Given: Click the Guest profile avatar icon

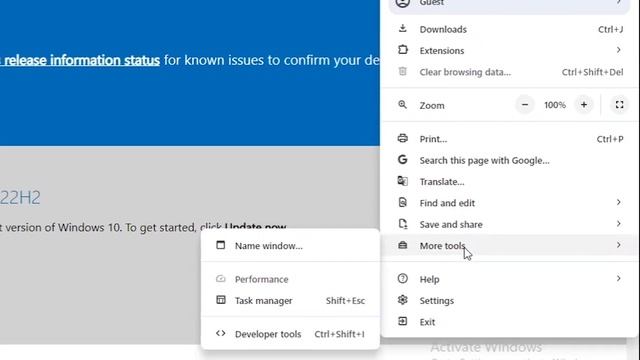Looking at the screenshot, I should point(402,2).
